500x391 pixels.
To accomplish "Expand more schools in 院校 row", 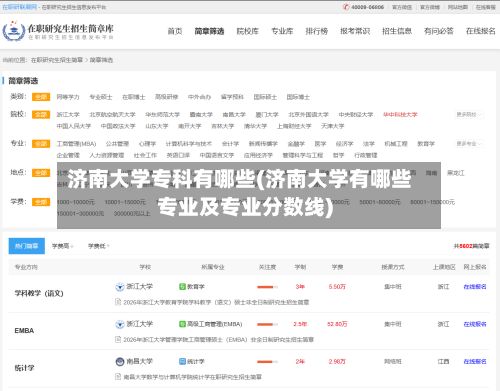I will click(x=468, y=115).
